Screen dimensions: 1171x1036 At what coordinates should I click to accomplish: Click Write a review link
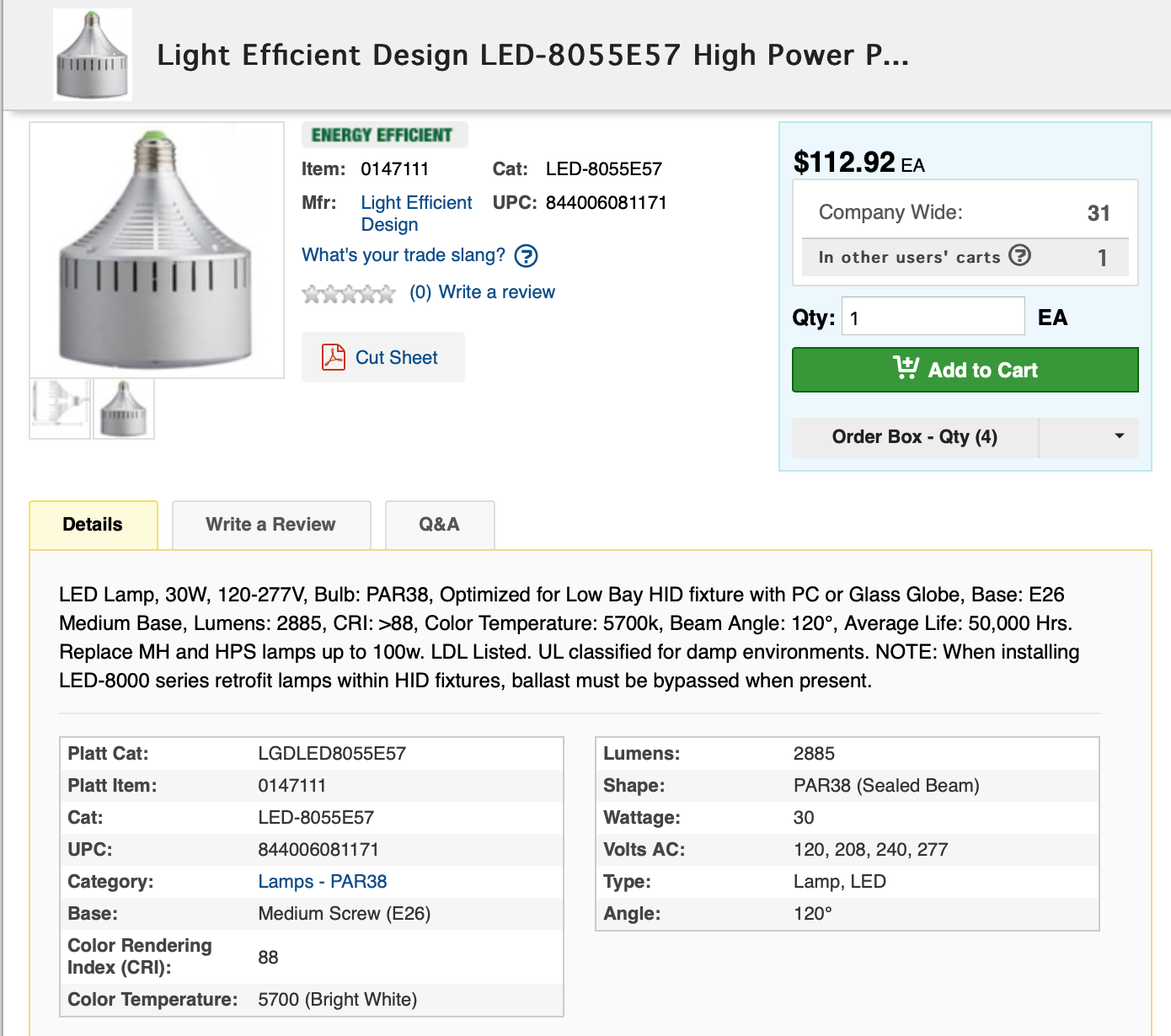coord(495,292)
